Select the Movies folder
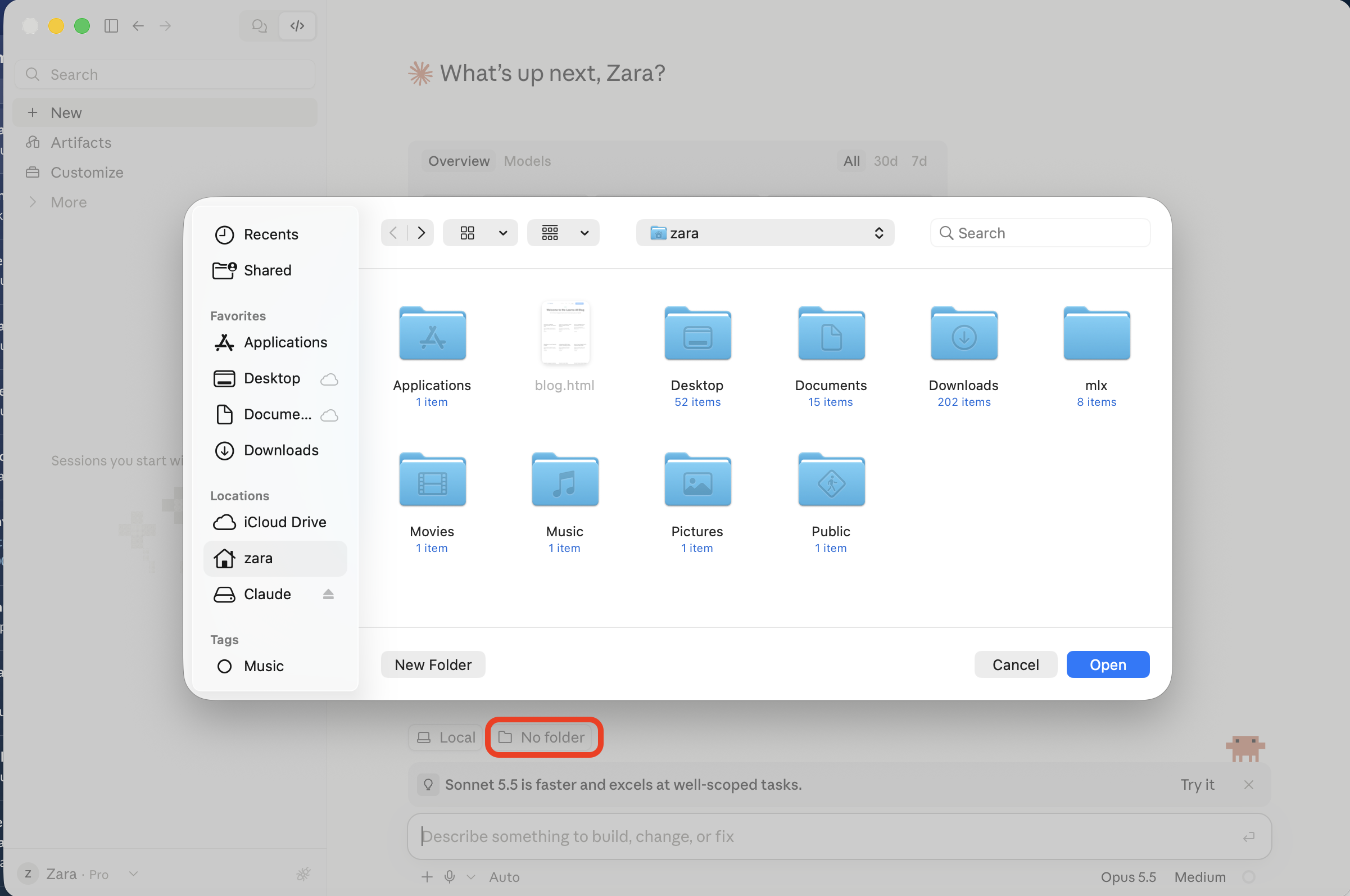The height and width of the screenshot is (896, 1350). pyautogui.click(x=432, y=480)
